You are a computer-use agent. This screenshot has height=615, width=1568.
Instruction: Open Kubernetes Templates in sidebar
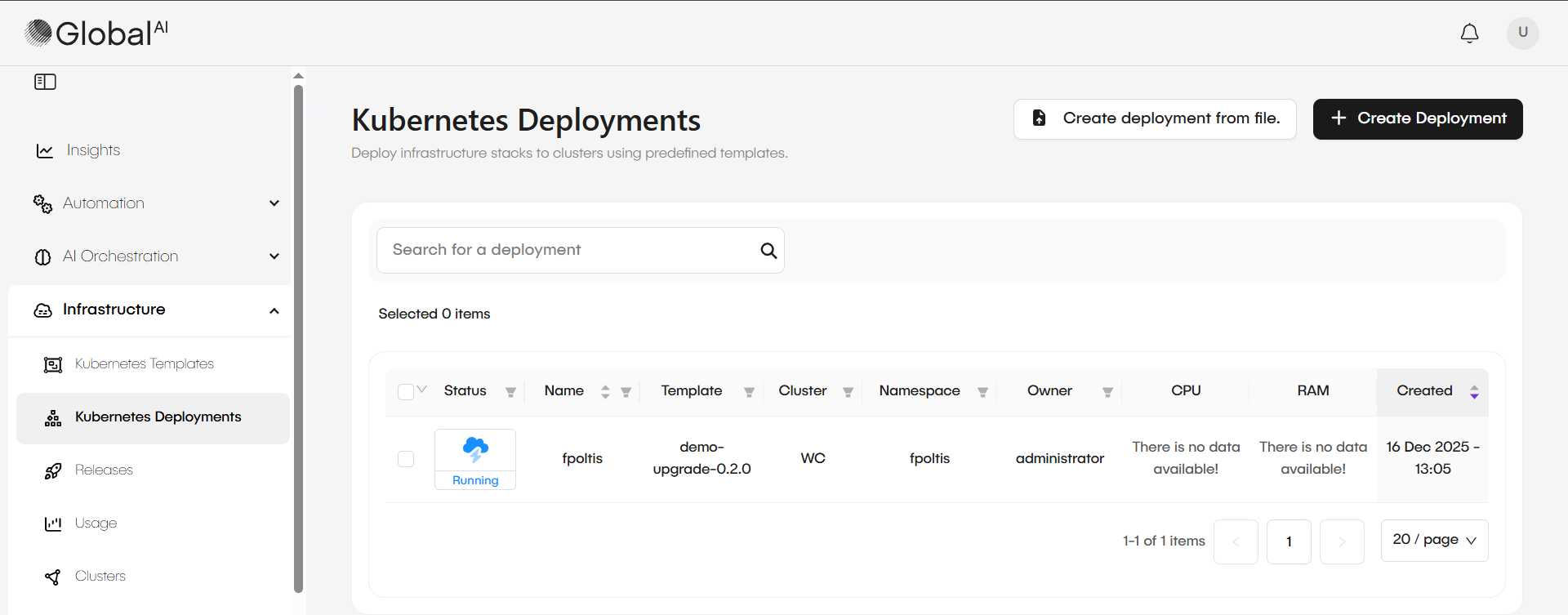(144, 364)
